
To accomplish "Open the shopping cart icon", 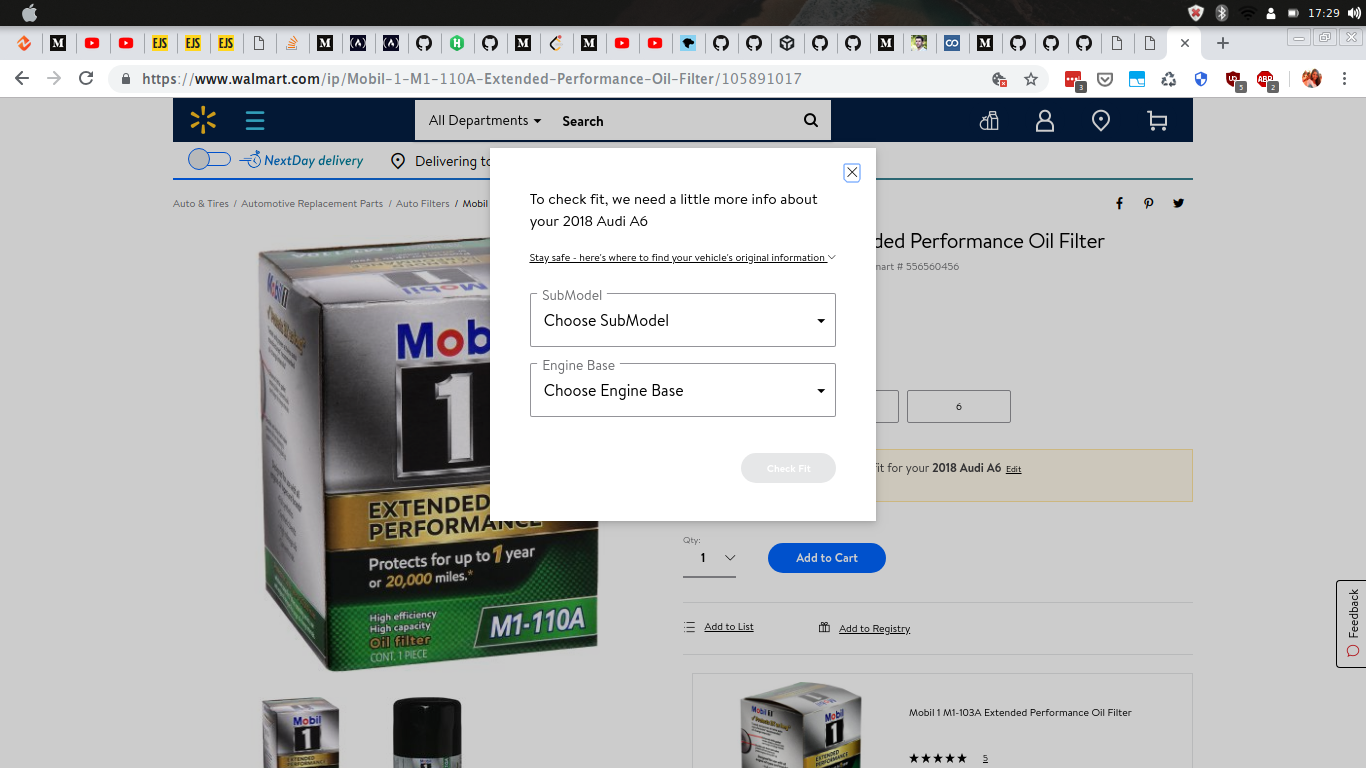I will click(x=1157, y=121).
